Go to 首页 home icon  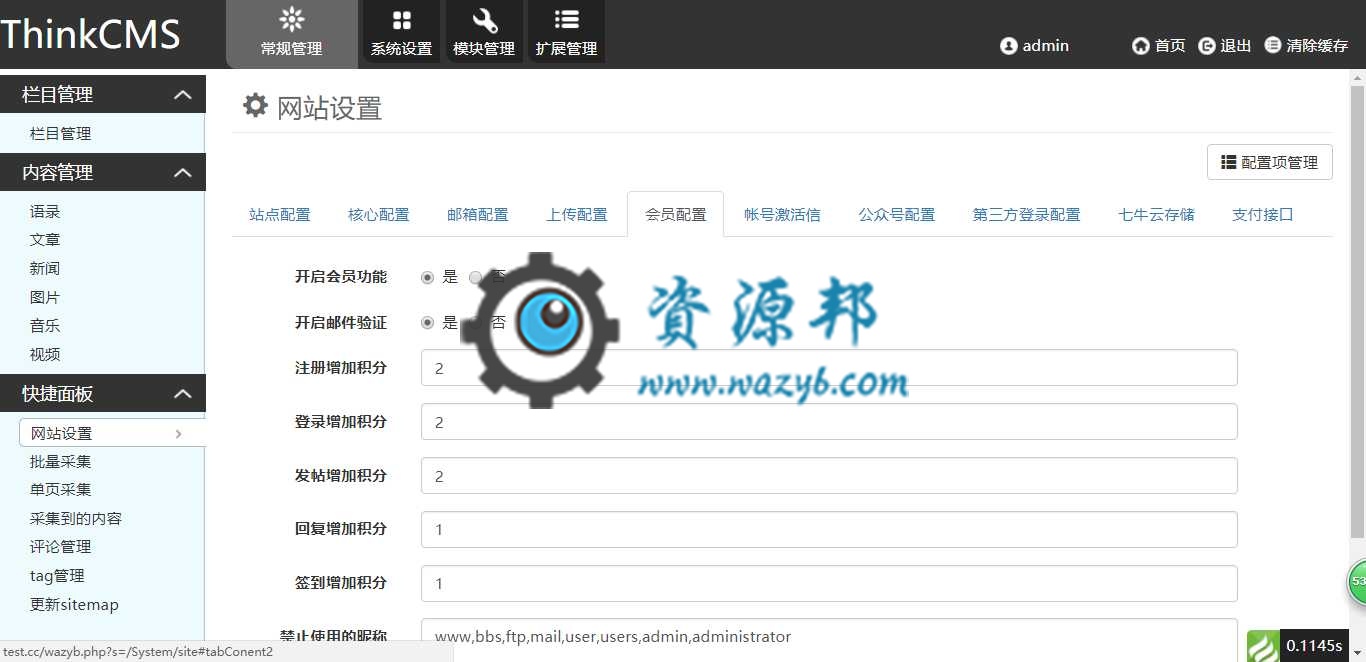(x=1141, y=46)
